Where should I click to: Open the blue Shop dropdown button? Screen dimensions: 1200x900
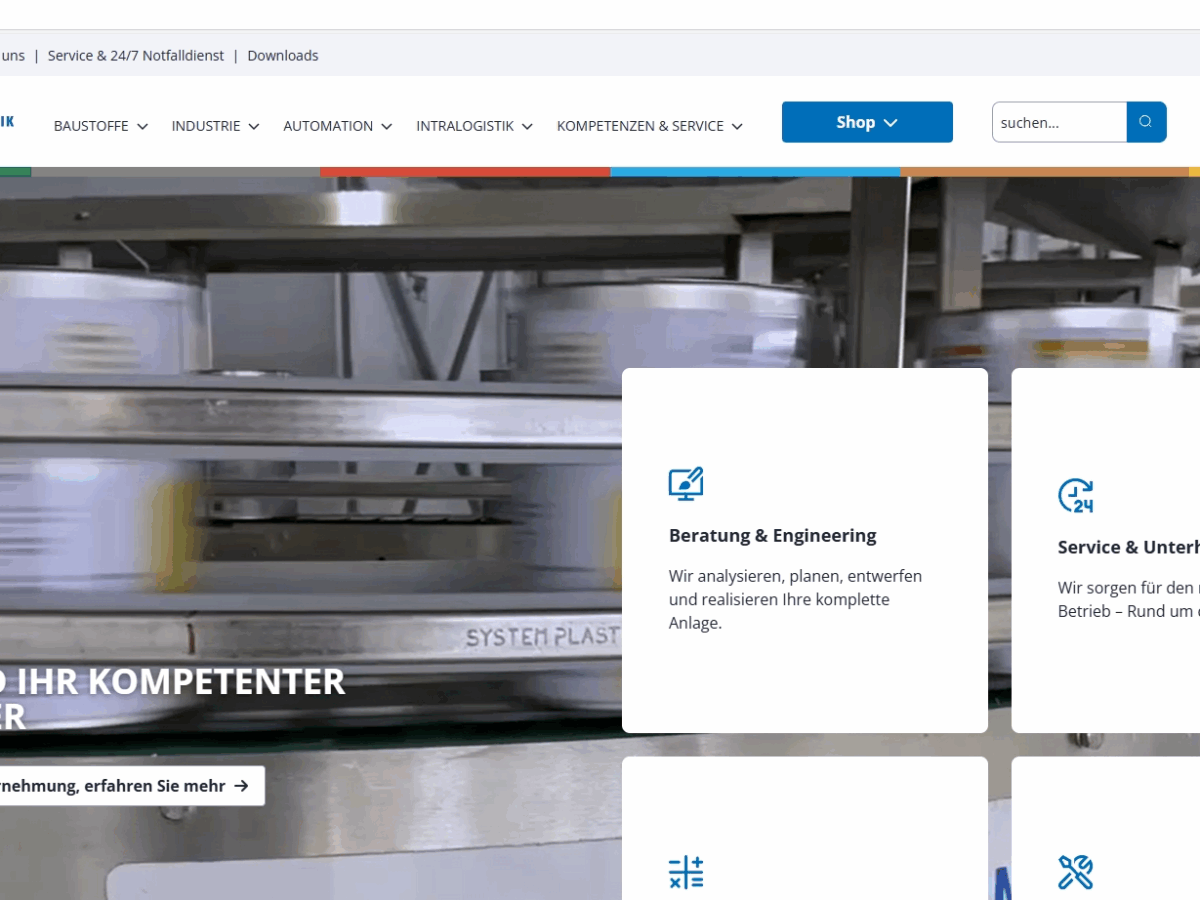click(x=867, y=122)
